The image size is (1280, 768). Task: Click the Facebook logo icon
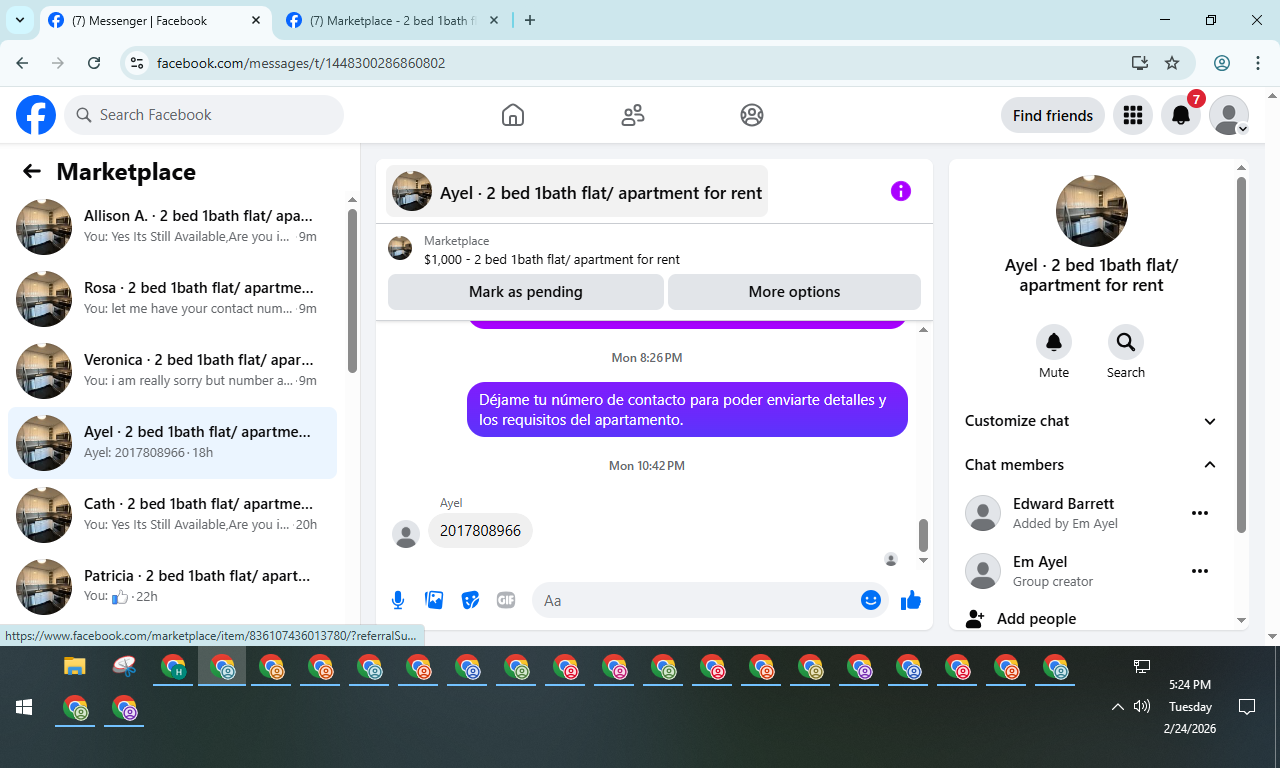(x=36, y=115)
